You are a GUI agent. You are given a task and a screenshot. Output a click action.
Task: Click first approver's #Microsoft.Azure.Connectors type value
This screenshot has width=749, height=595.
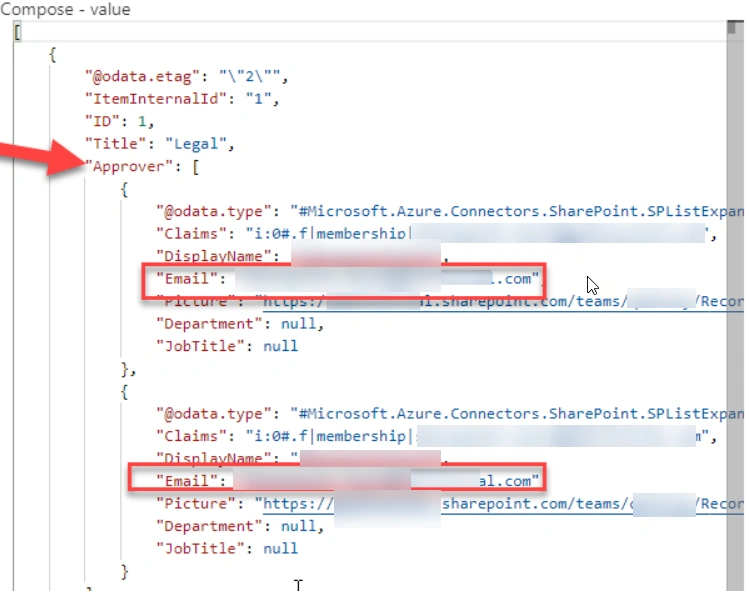coord(517,211)
